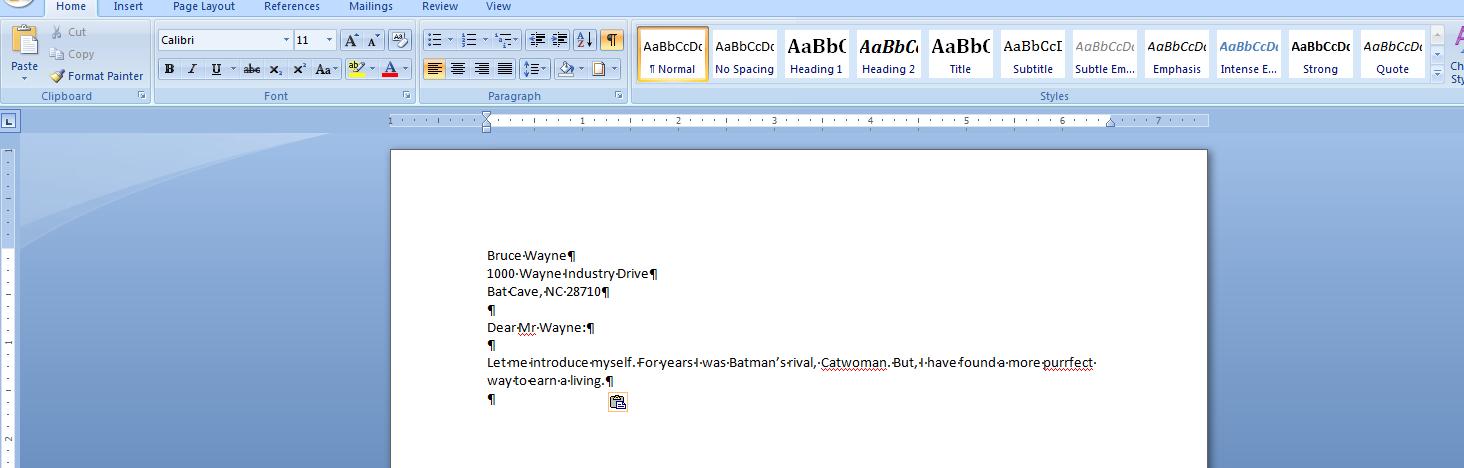Click the Sort A-Z icon
Viewport: 1464px width, 468px height.
pyautogui.click(x=585, y=40)
